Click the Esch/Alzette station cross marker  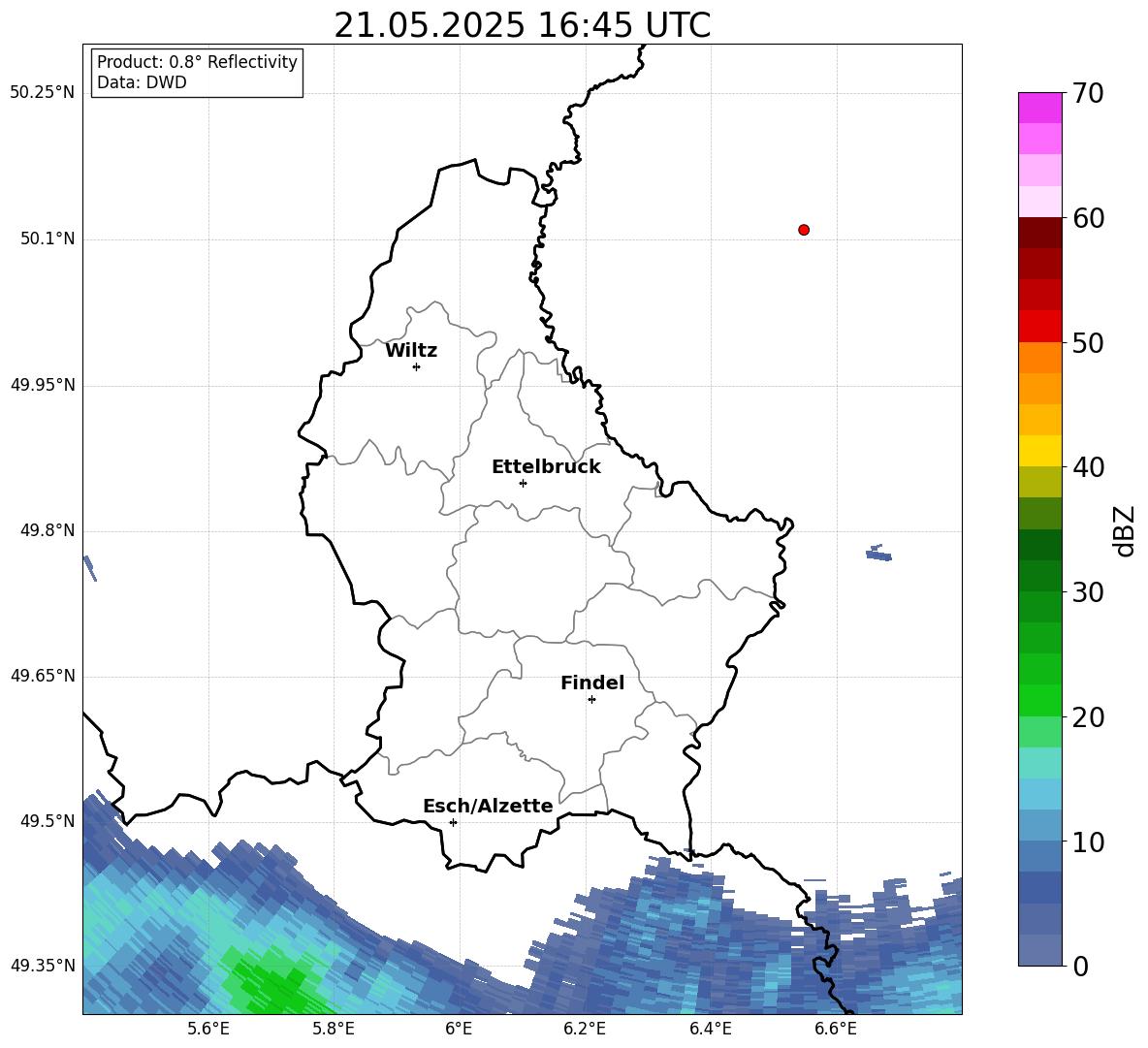[x=453, y=822]
